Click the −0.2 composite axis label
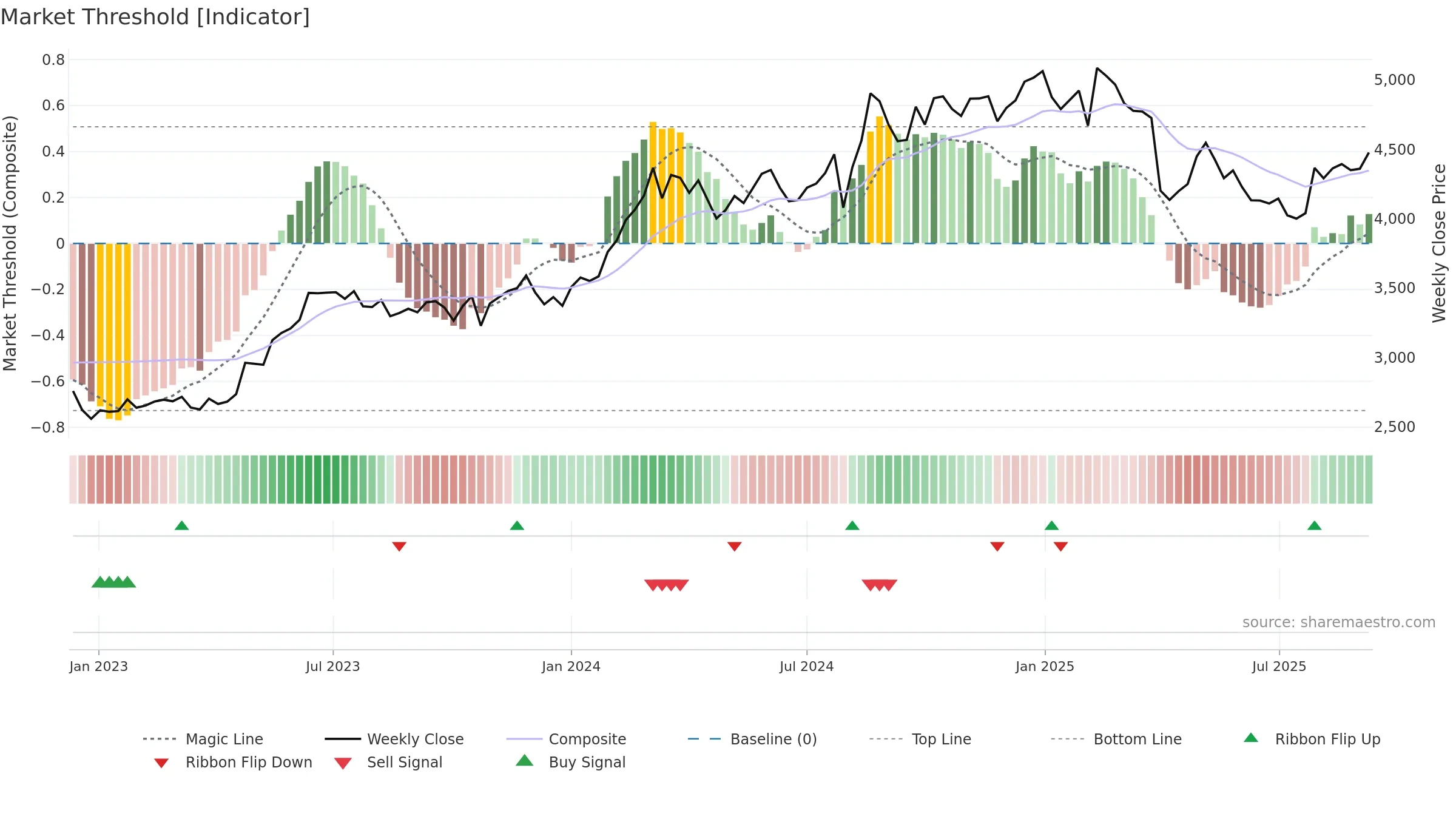The height and width of the screenshot is (819, 1456). [x=48, y=289]
